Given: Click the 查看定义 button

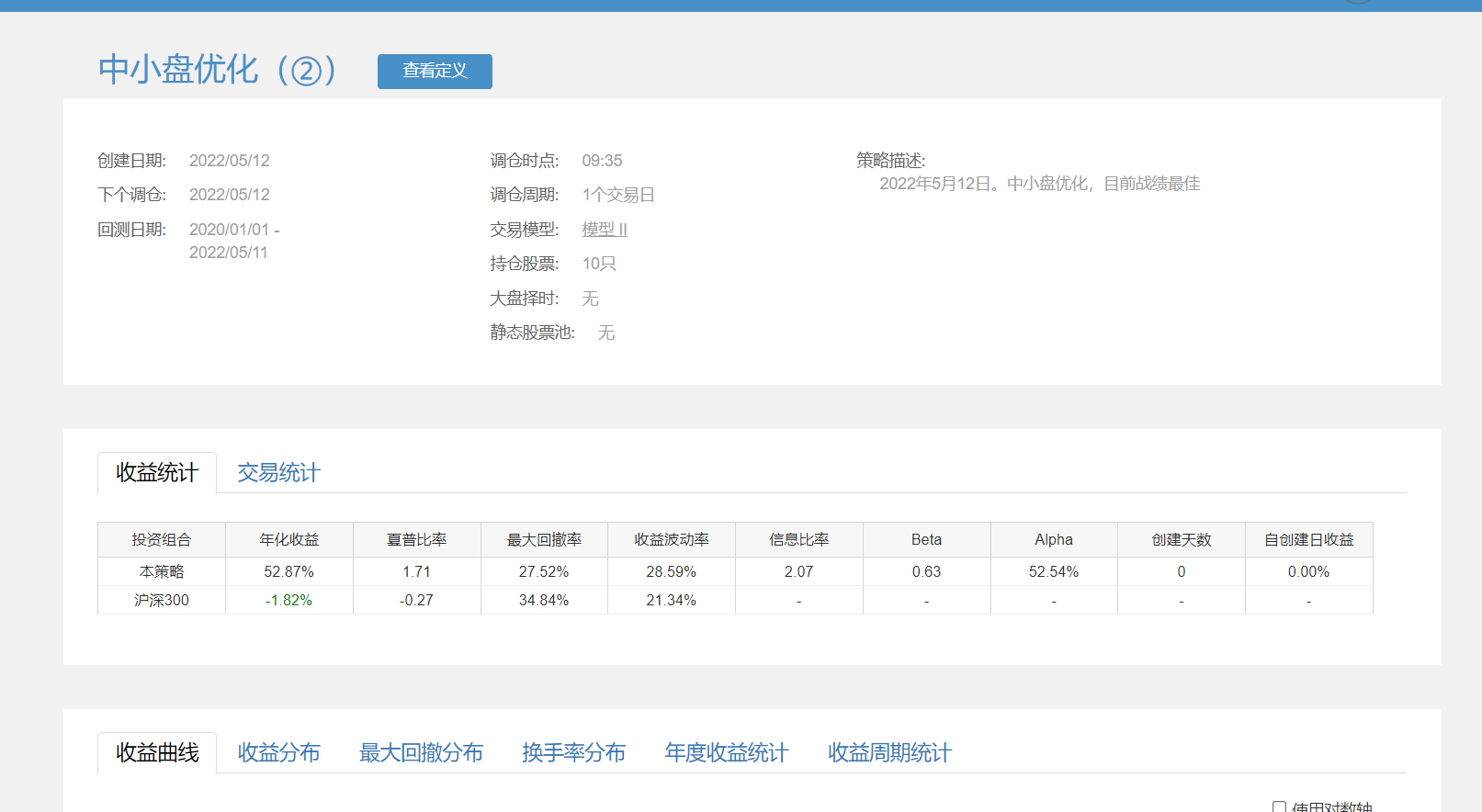Looking at the screenshot, I should 435,72.
